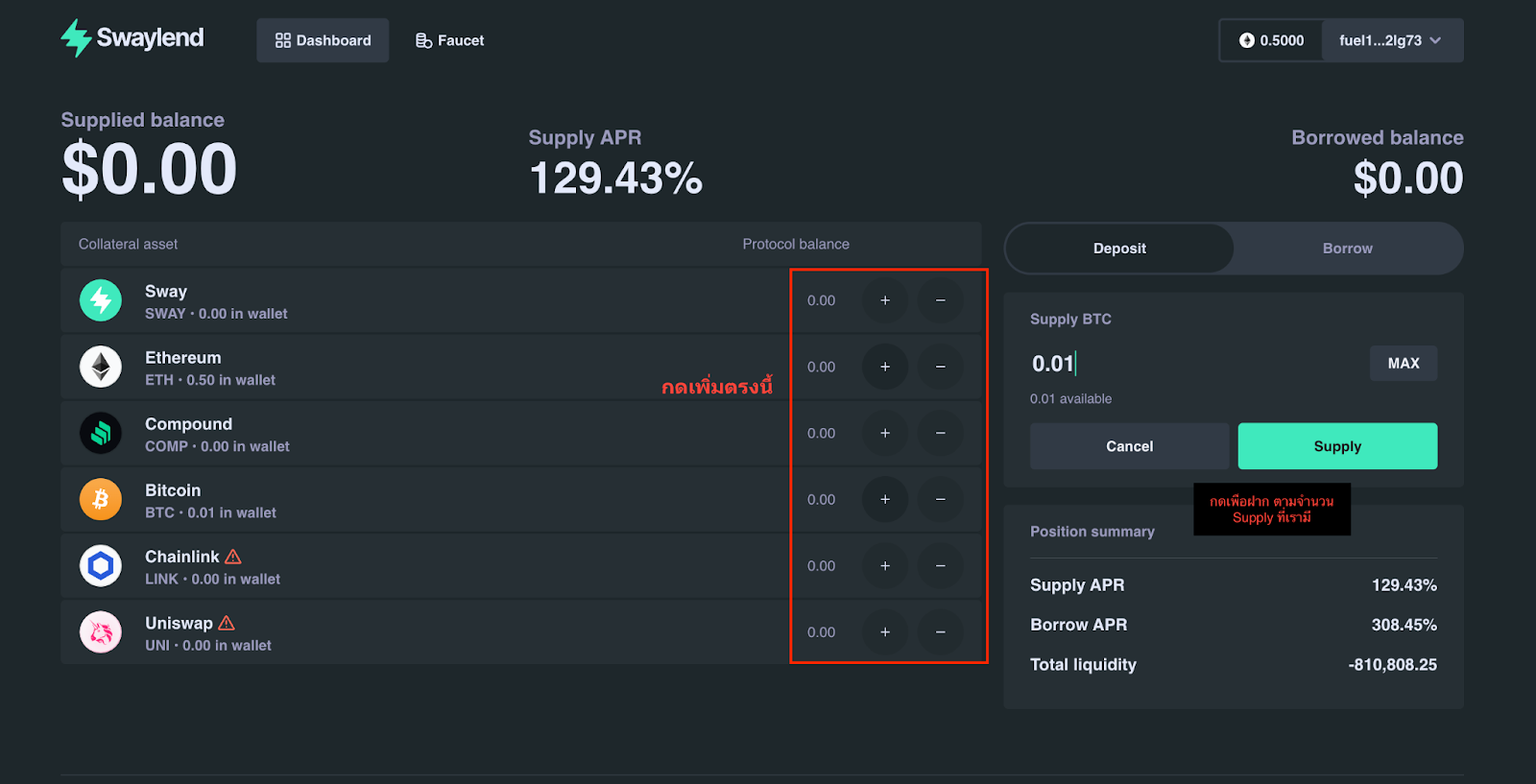
Task: Click the Ethereum token icon
Action: [101, 367]
